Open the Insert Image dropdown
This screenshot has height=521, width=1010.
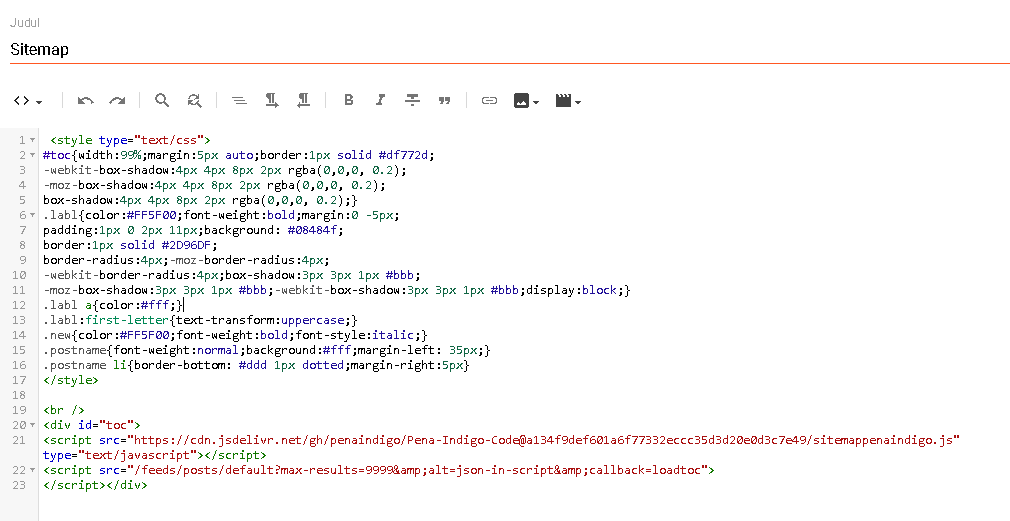526,100
